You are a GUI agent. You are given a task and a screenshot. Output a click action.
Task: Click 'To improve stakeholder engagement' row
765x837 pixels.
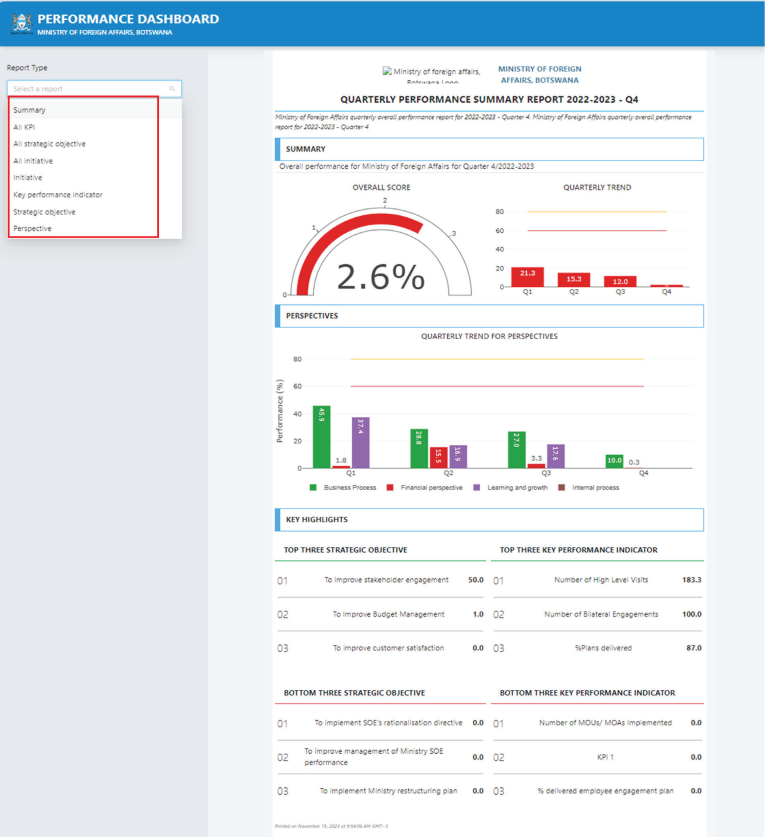[380, 580]
